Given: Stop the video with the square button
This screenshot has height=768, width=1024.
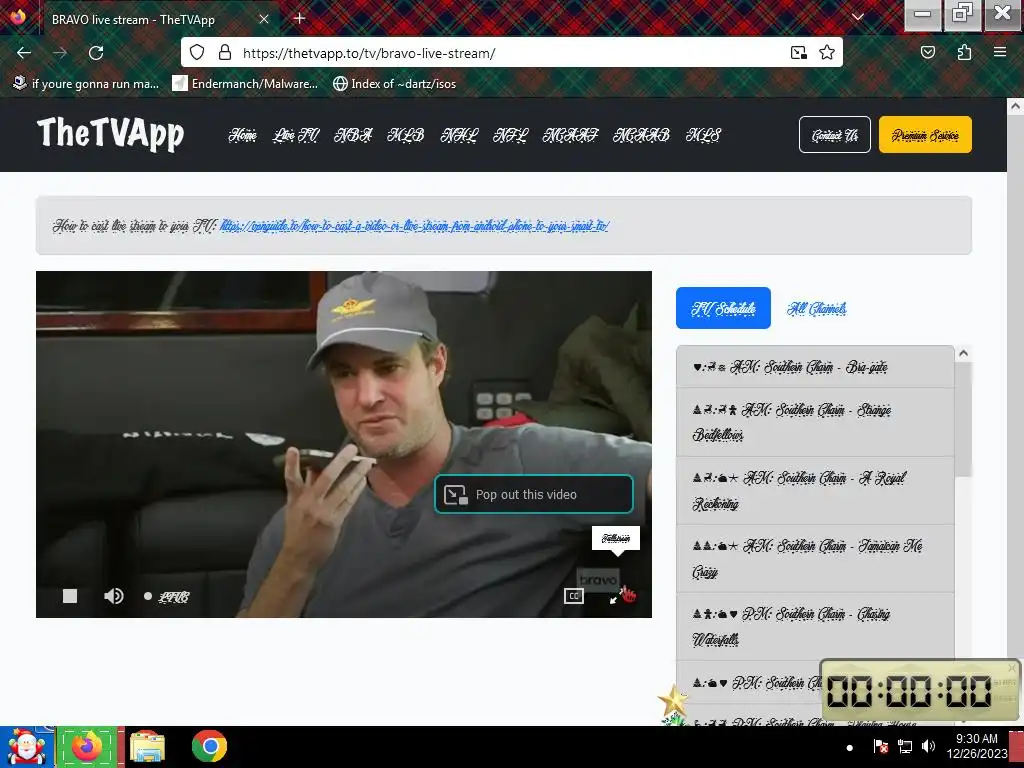Looking at the screenshot, I should coord(70,596).
